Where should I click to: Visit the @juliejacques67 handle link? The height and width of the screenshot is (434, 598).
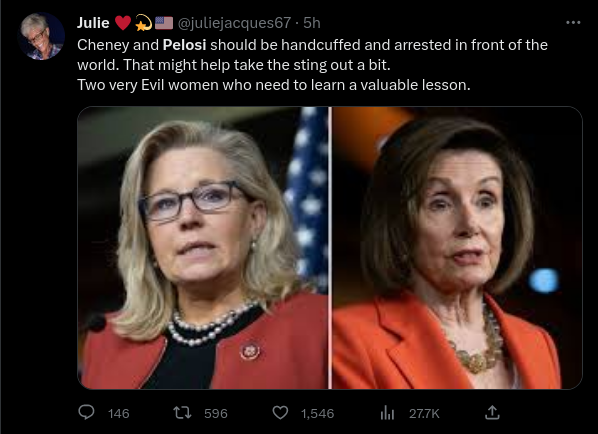tap(235, 23)
